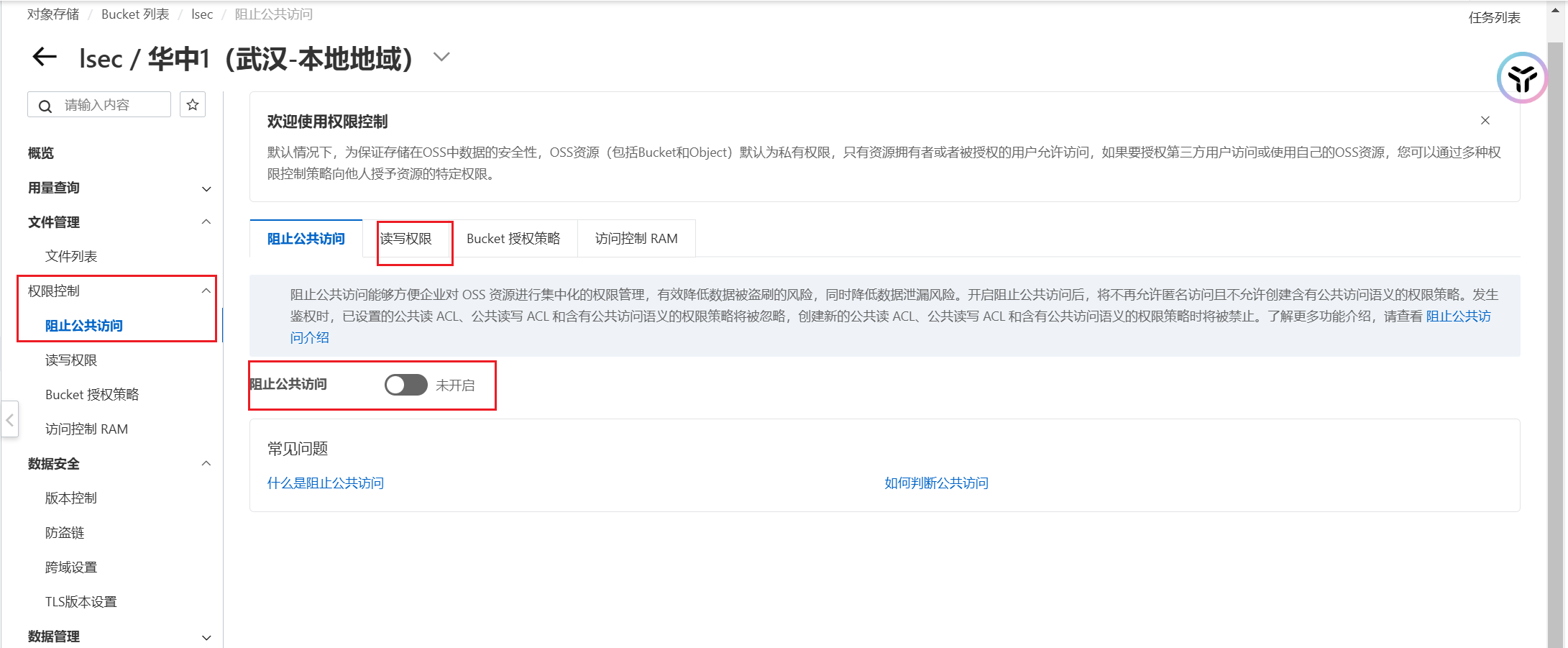Click the search magnifier icon in sidebar
This screenshot has width=1568, height=648.
tap(45, 106)
